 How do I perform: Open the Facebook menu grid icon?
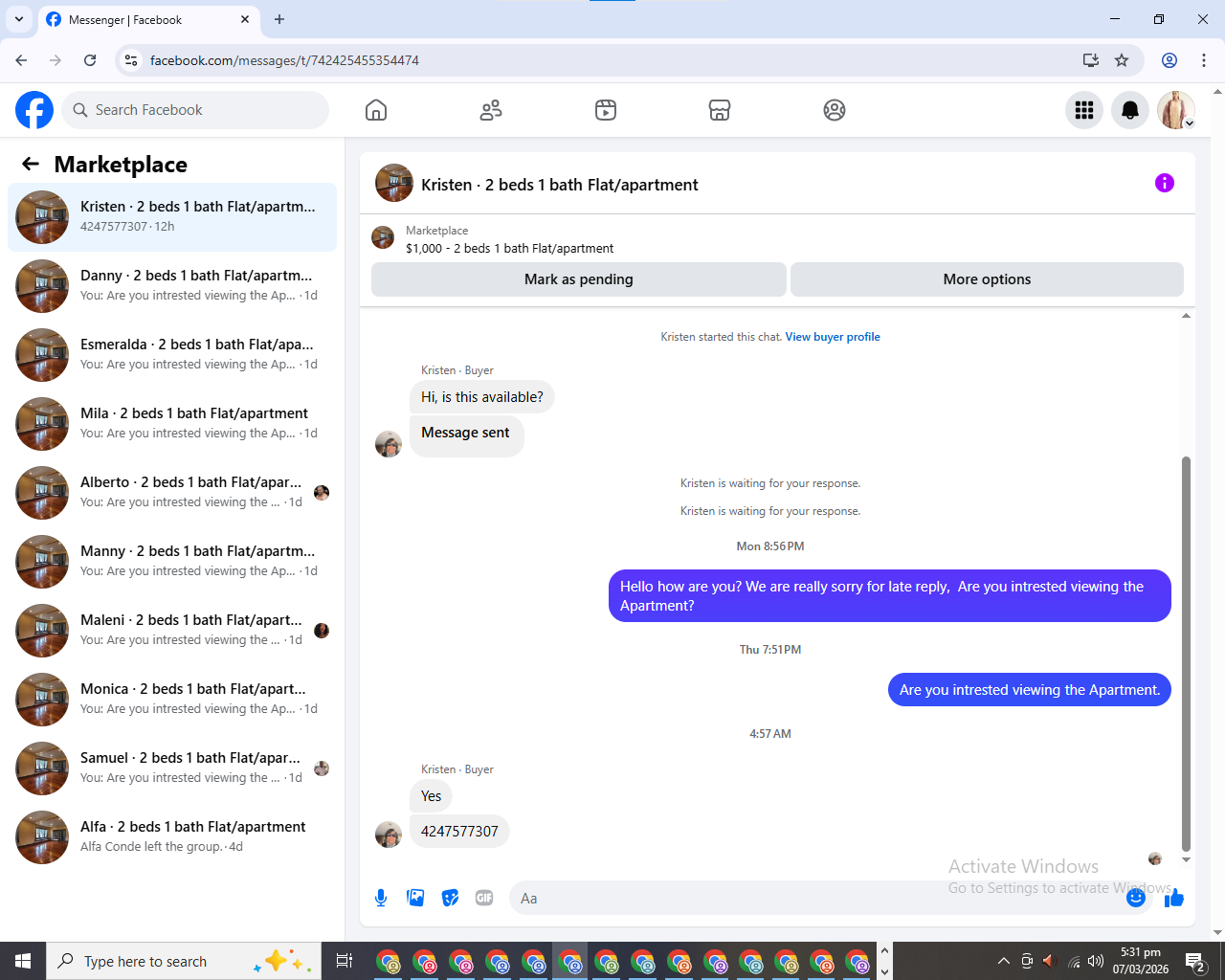[1084, 110]
